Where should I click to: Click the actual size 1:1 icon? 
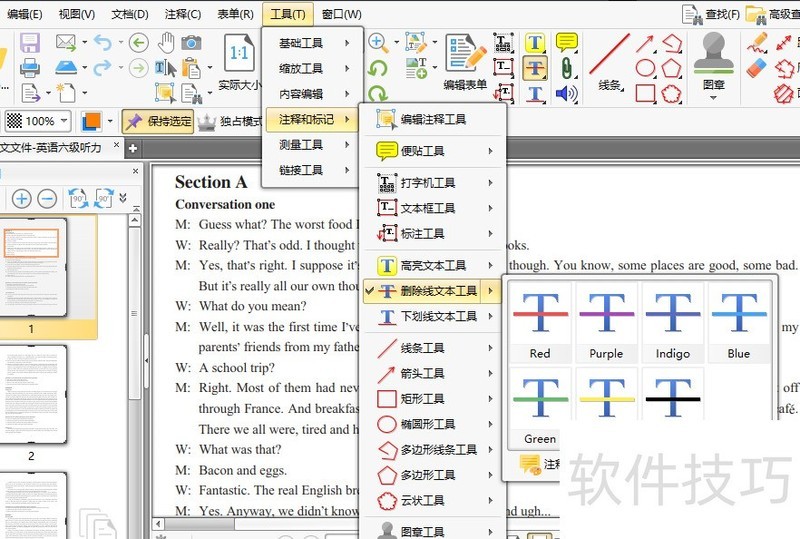[x=239, y=53]
